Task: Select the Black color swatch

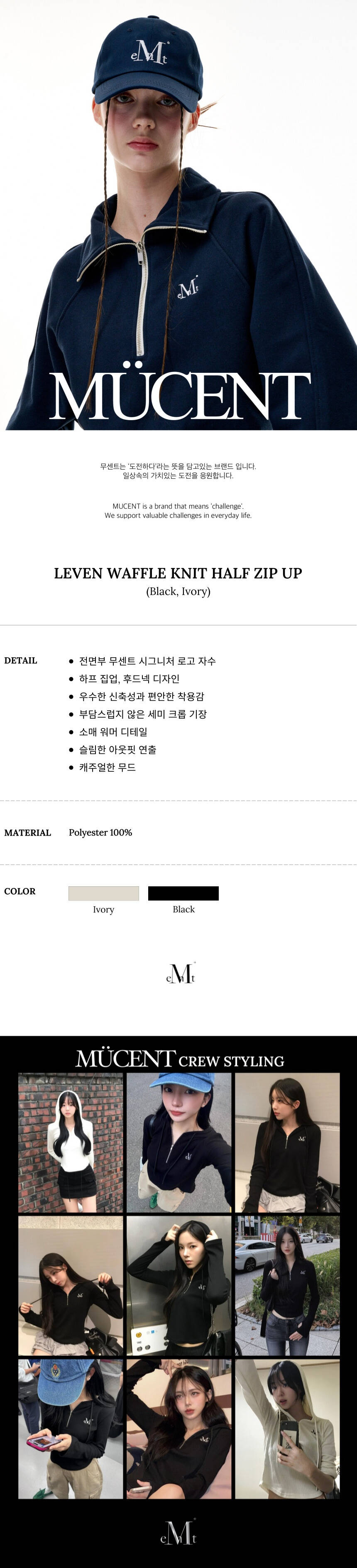Action: click(x=183, y=893)
